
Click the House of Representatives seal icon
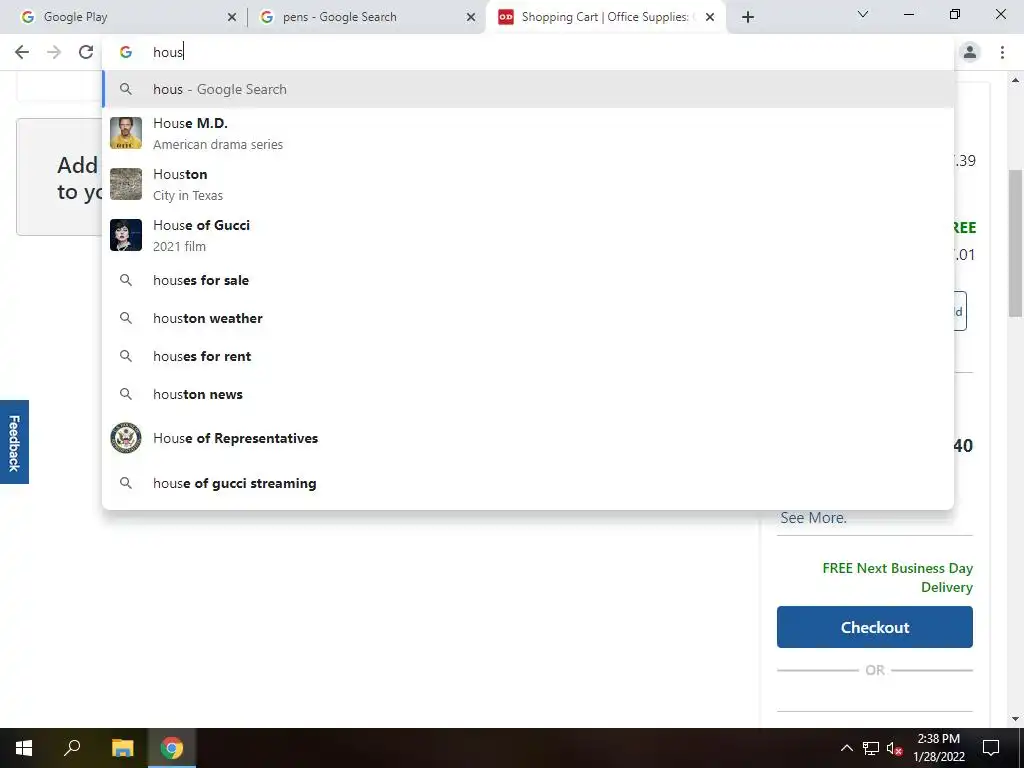[126, 438]
